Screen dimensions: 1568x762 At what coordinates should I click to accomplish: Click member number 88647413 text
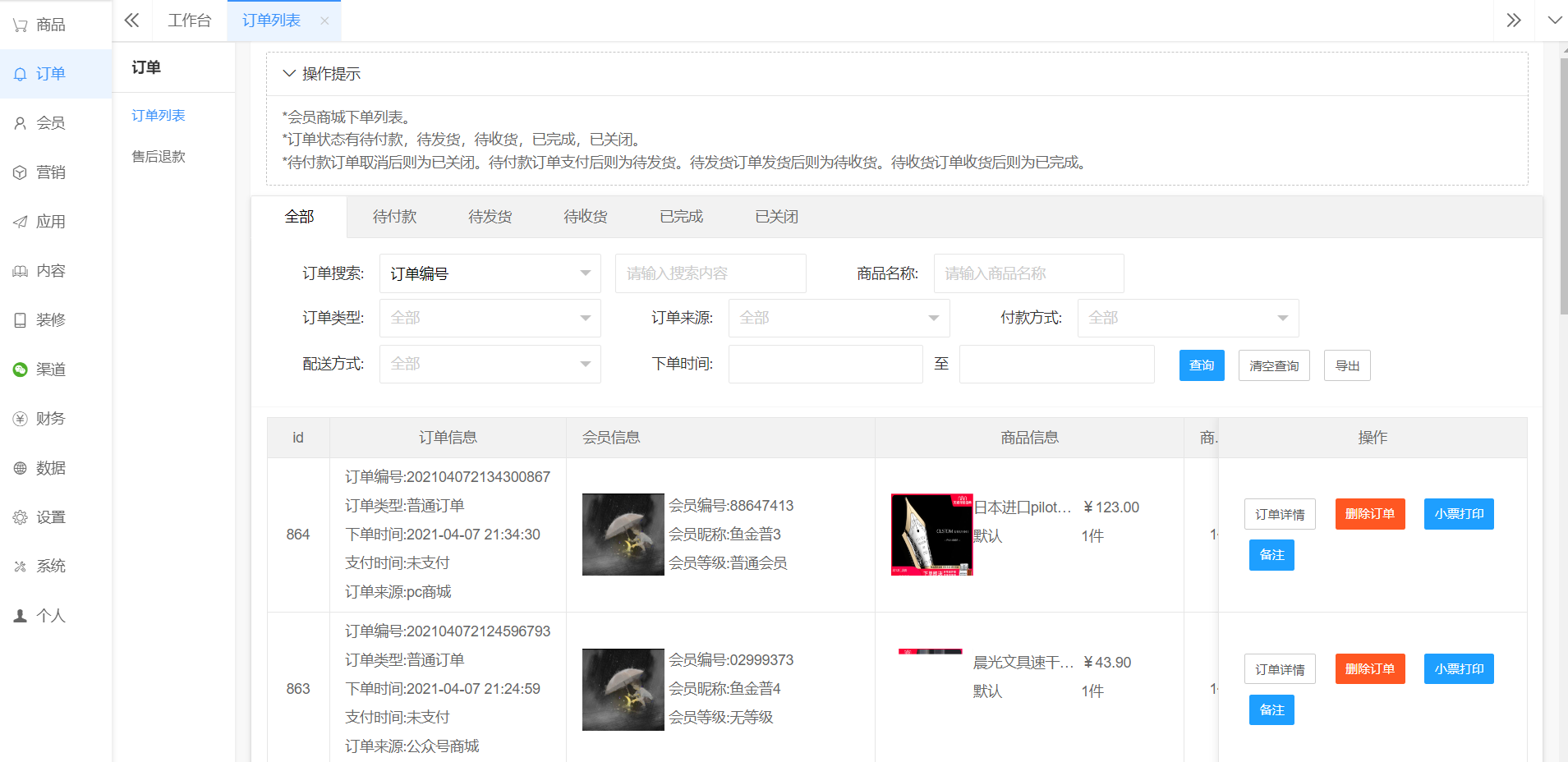(x=761, y=506)
